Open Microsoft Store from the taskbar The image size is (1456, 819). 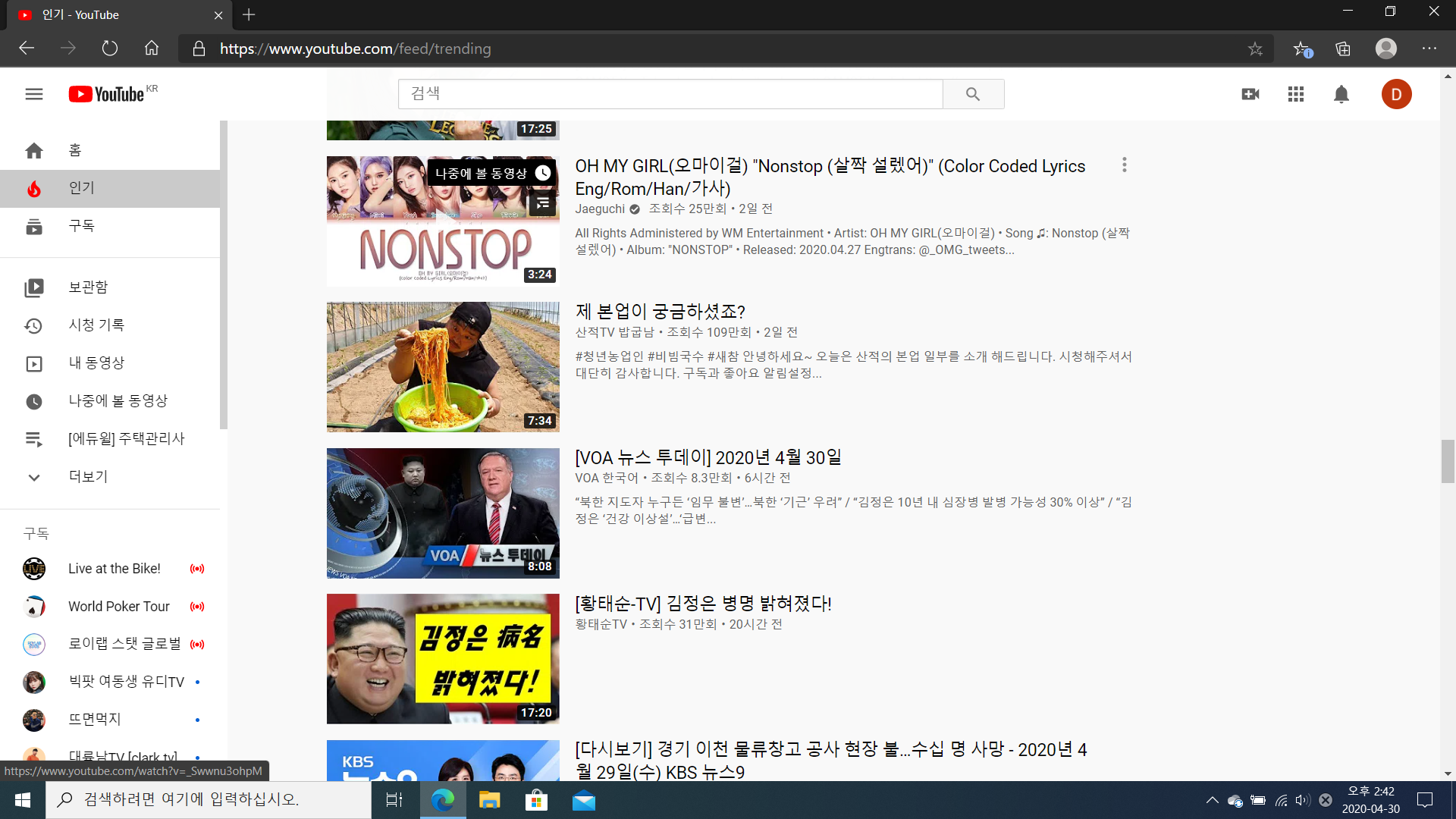[536, 800]
